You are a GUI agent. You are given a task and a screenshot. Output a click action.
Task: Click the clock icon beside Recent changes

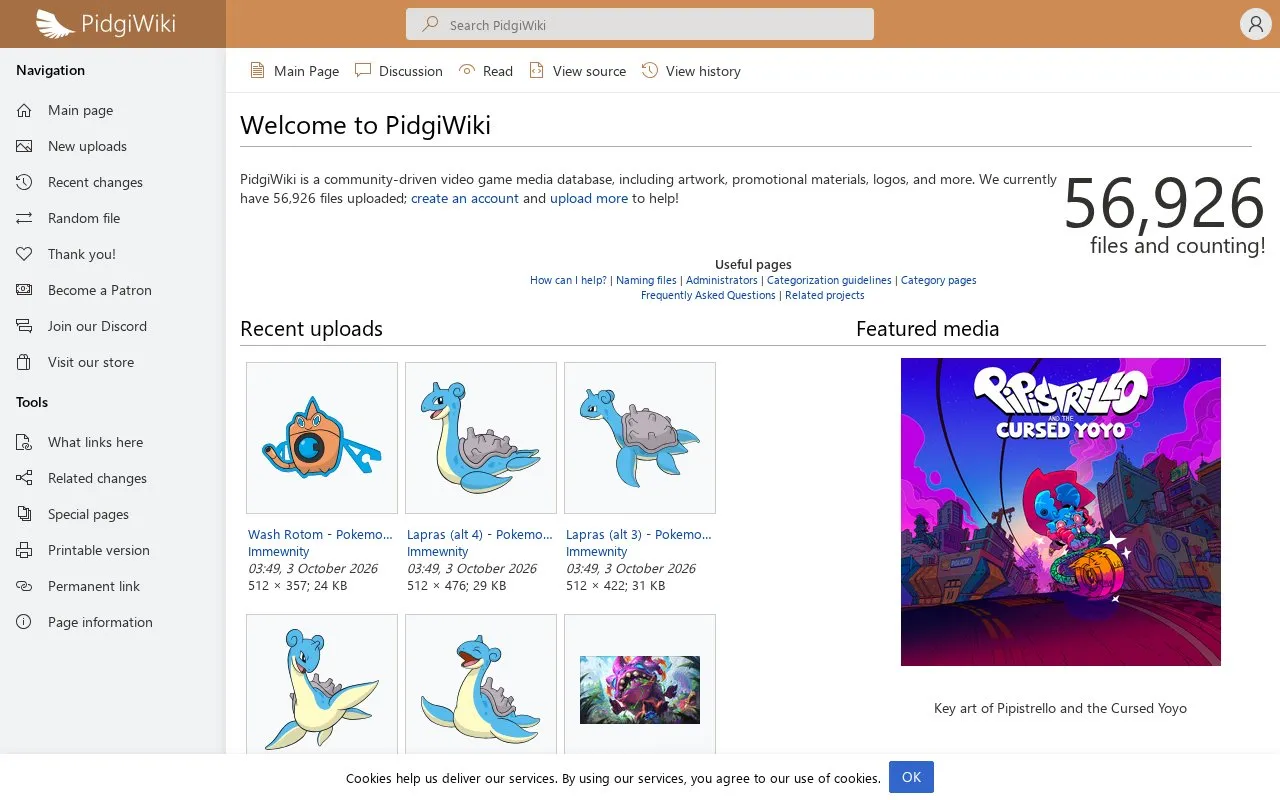(x=24, y=182)
